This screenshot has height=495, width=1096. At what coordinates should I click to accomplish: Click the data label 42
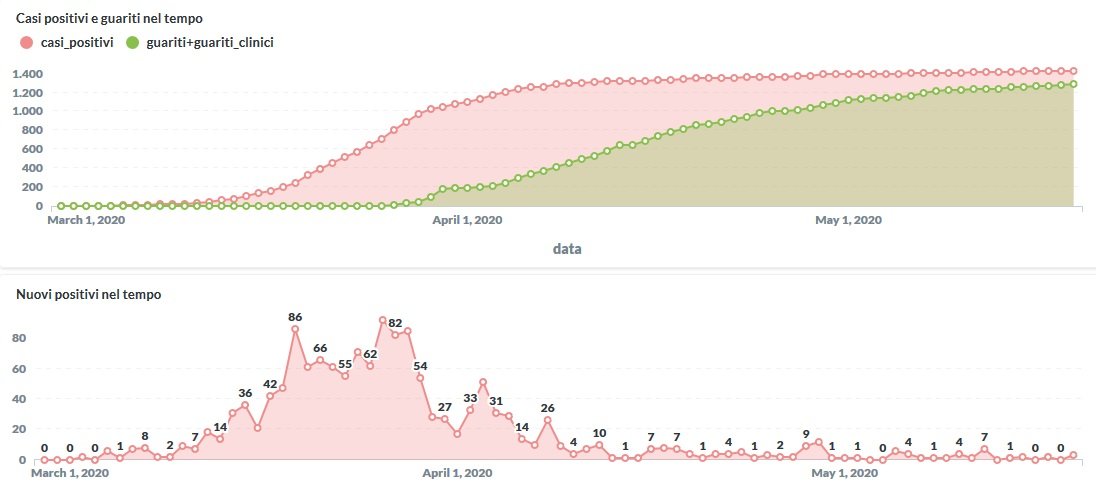(270, 384)
